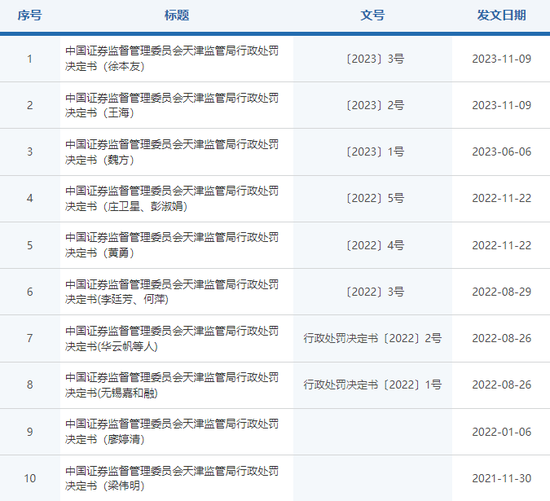Click serial number 9 cell
This screenshot has height=501, width=550.
30,432
